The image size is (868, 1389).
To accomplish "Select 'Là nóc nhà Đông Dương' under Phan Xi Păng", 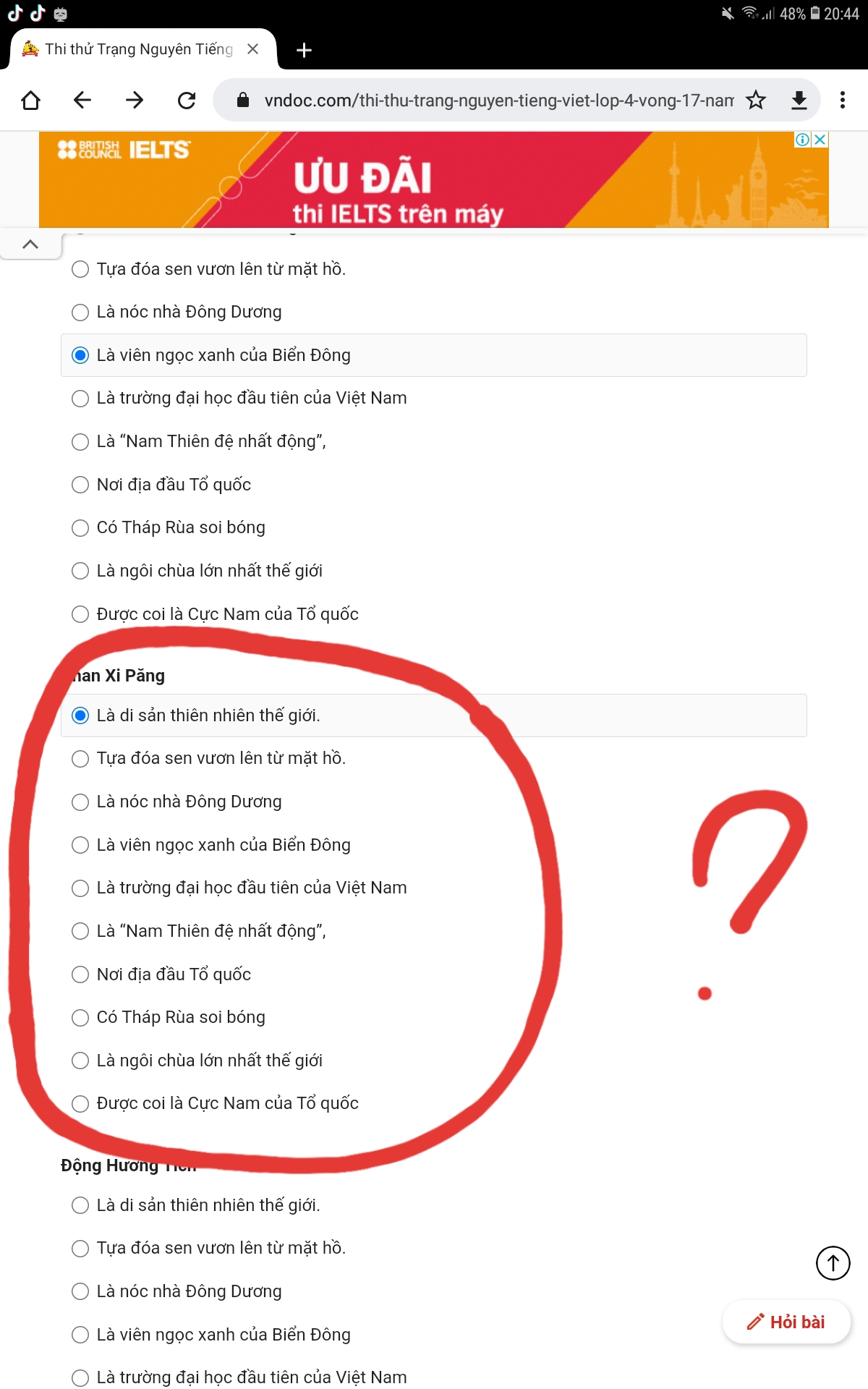I will (80, 802).
